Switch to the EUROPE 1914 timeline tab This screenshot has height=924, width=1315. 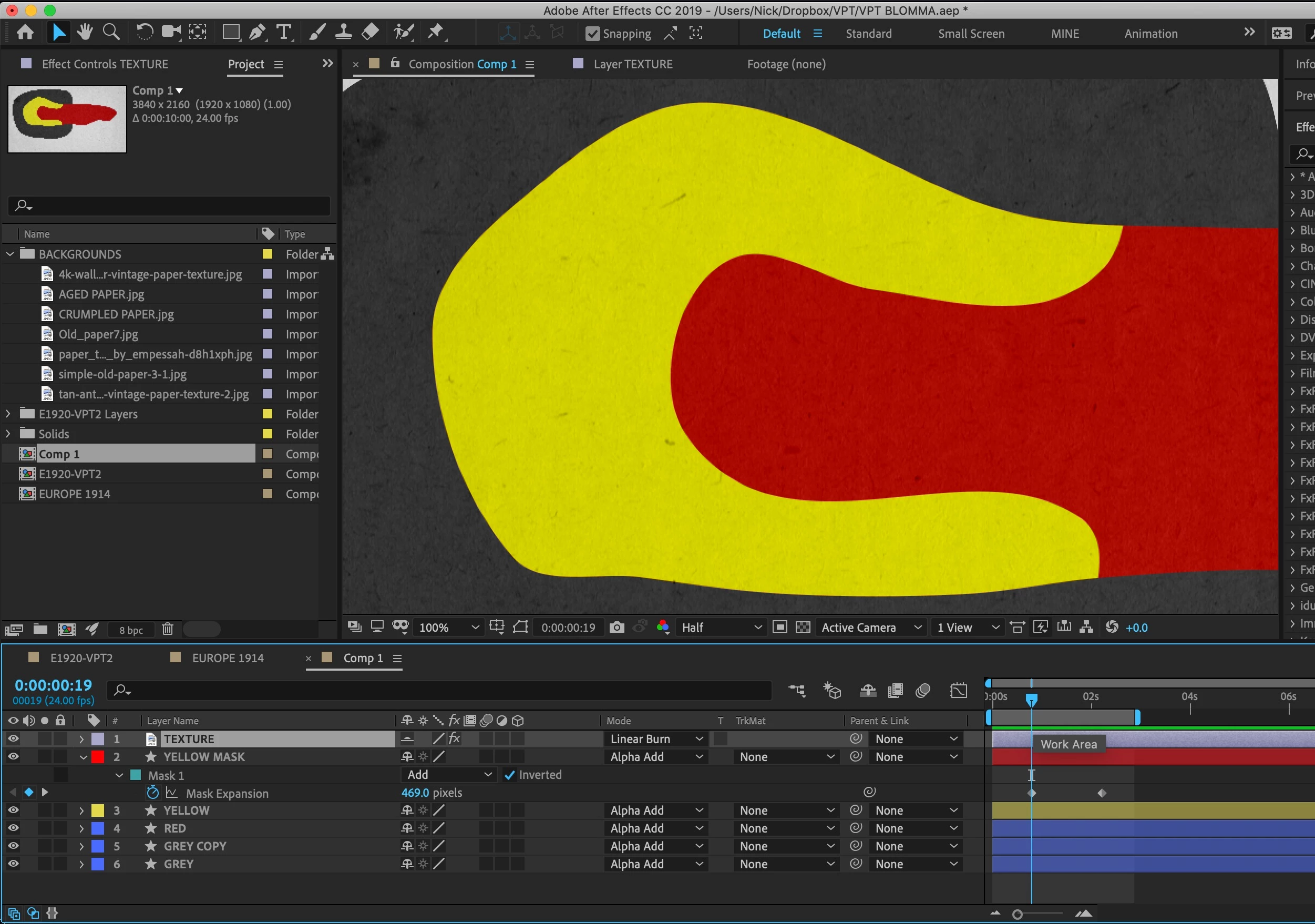click(228, 658)
